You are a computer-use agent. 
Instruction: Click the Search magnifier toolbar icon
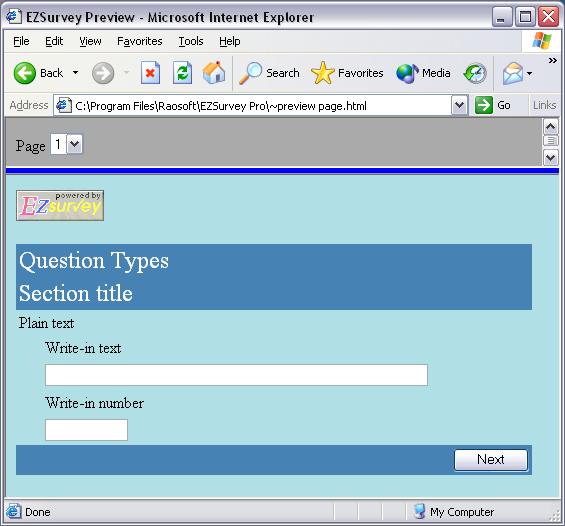tap(250, 73)
